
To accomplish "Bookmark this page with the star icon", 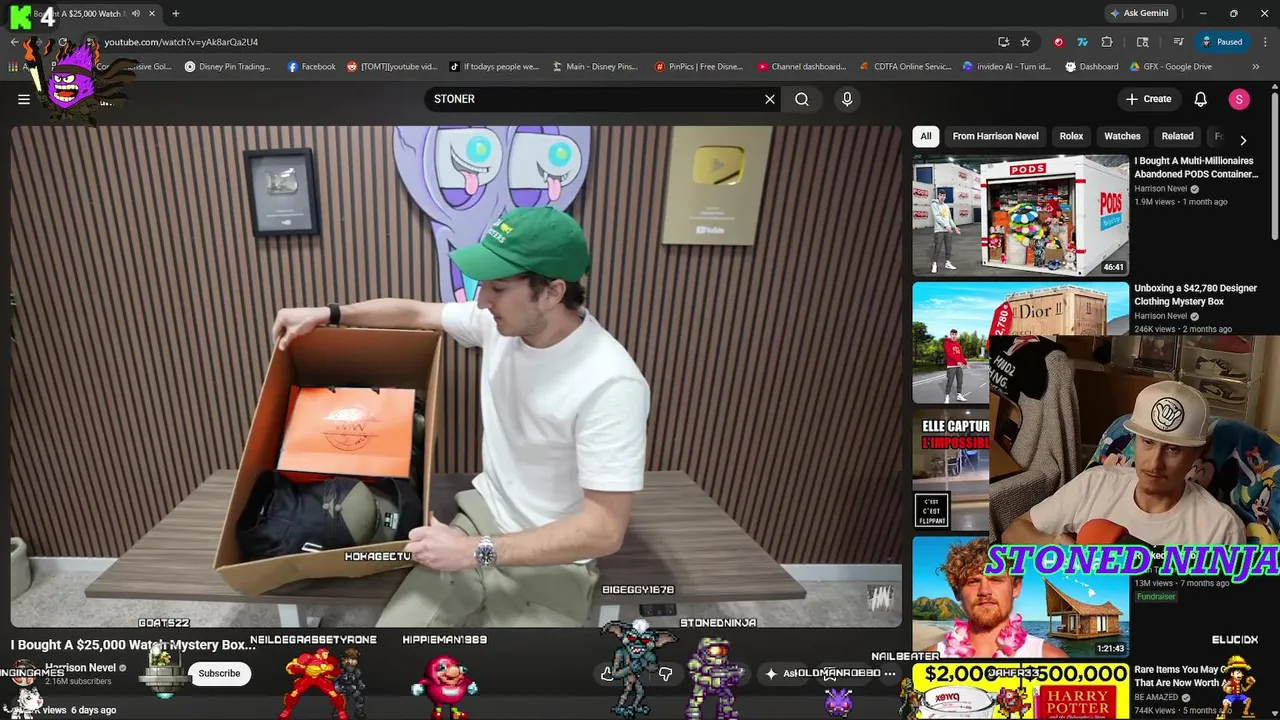I will pyautogui.click(x=1025, y=42).
